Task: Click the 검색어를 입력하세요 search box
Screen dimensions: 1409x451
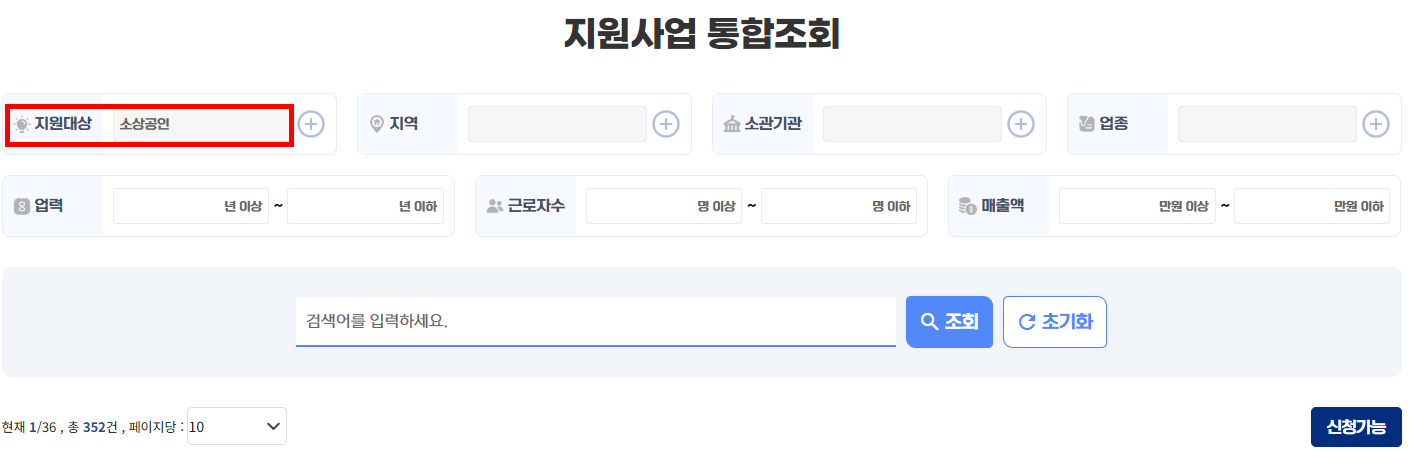Action: coord(596,322)
